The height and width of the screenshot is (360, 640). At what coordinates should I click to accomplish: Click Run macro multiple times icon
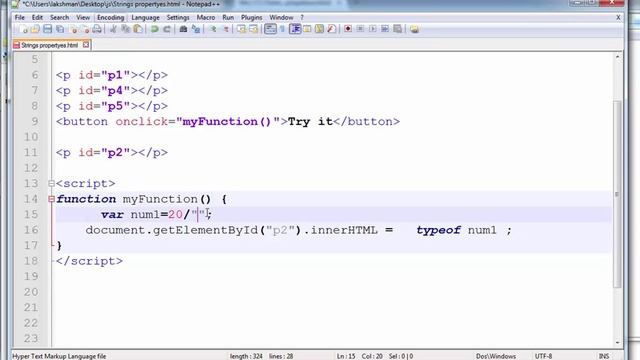coord(385,29)
